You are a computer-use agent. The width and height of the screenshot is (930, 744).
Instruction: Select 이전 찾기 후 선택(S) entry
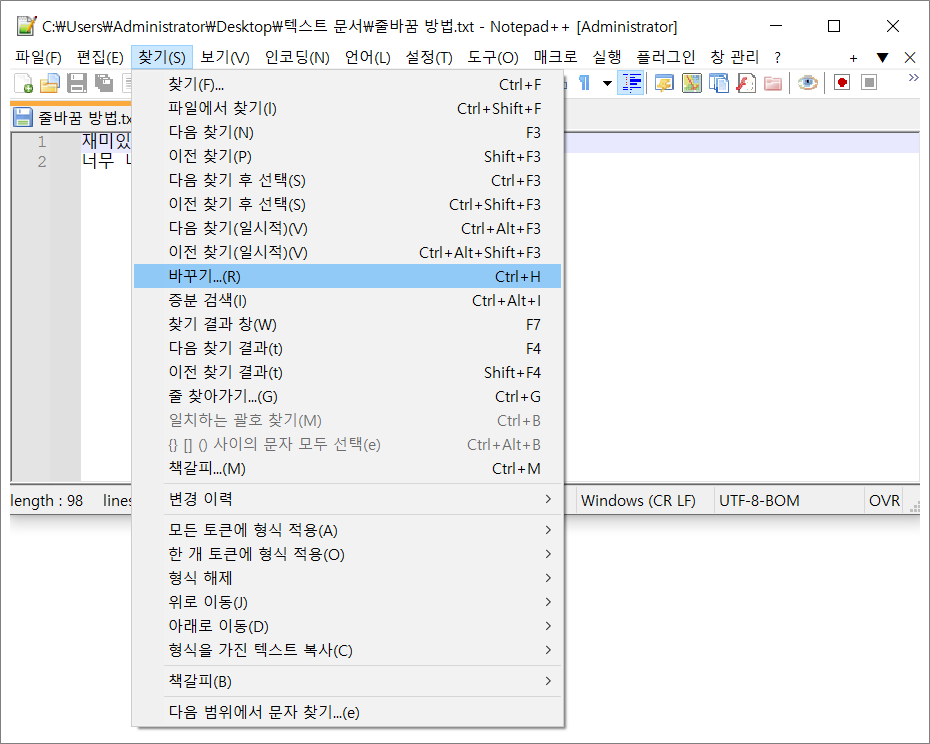point(348,204)
